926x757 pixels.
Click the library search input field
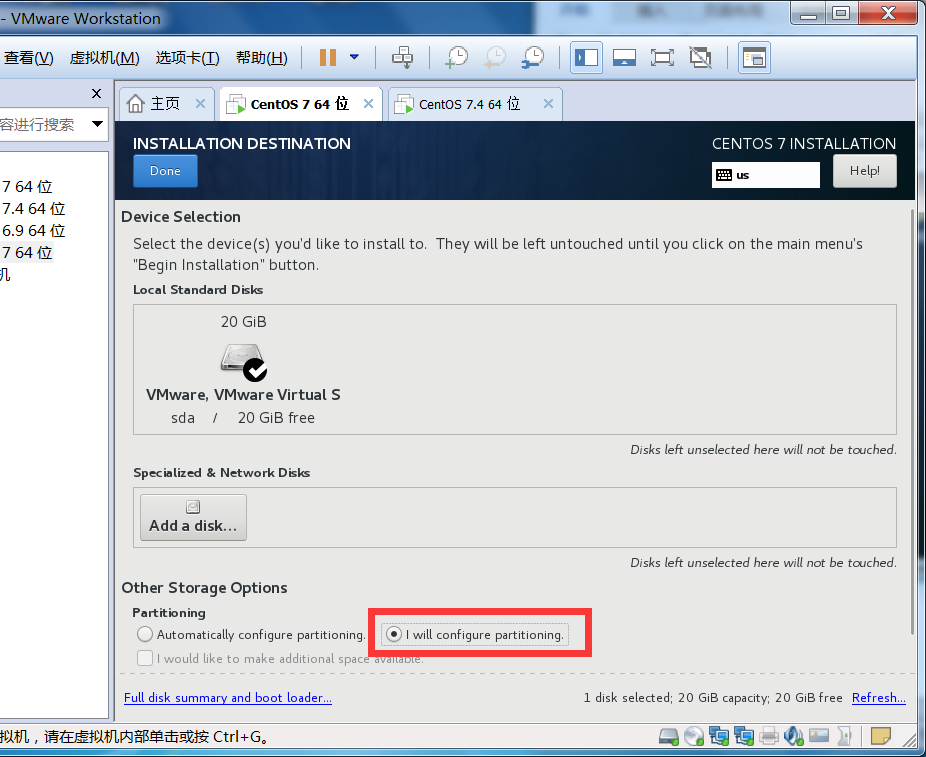[43, 124]
